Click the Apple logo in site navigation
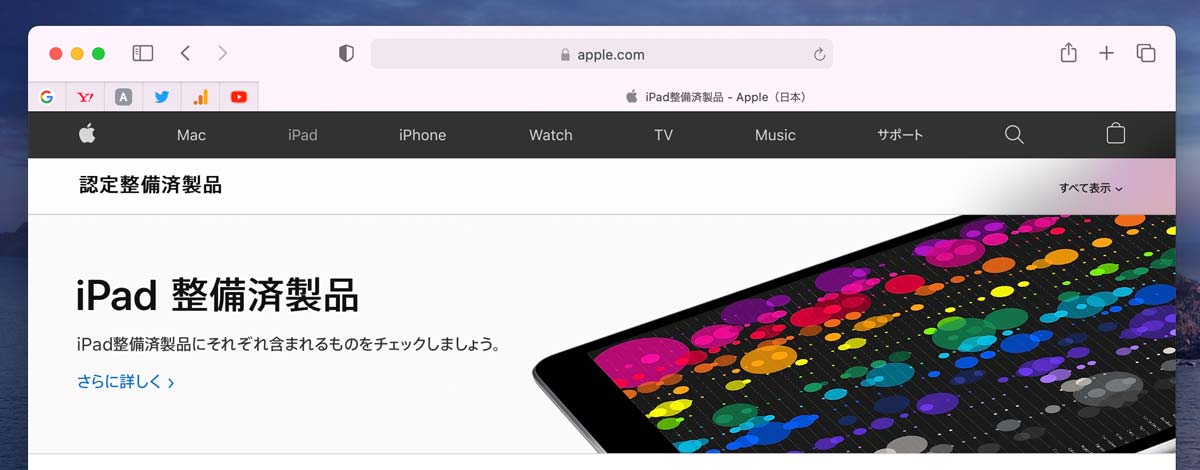The width and height of the screenshot is (1200, 470). [87, 134]
